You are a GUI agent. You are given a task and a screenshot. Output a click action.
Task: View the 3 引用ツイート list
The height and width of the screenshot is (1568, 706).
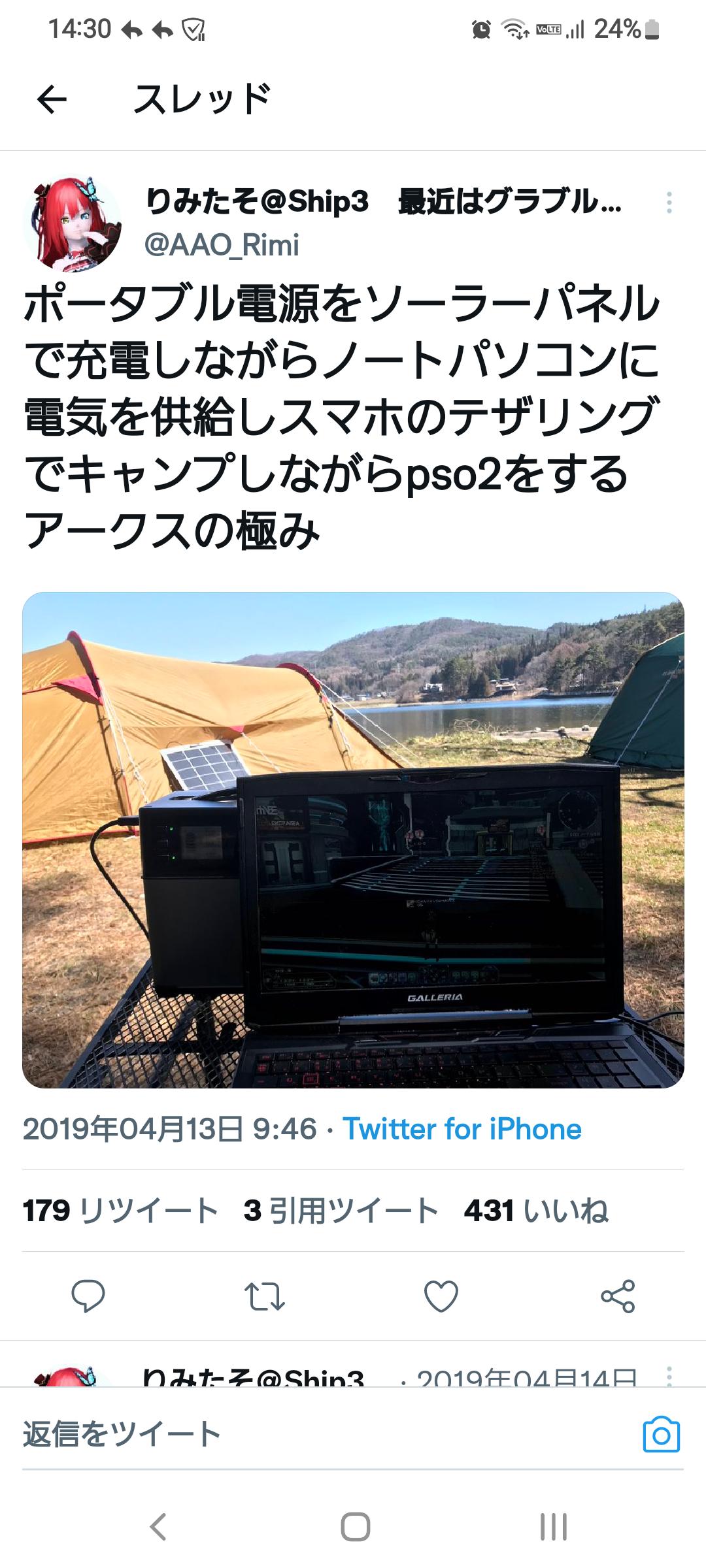[x=341, y=1211]
